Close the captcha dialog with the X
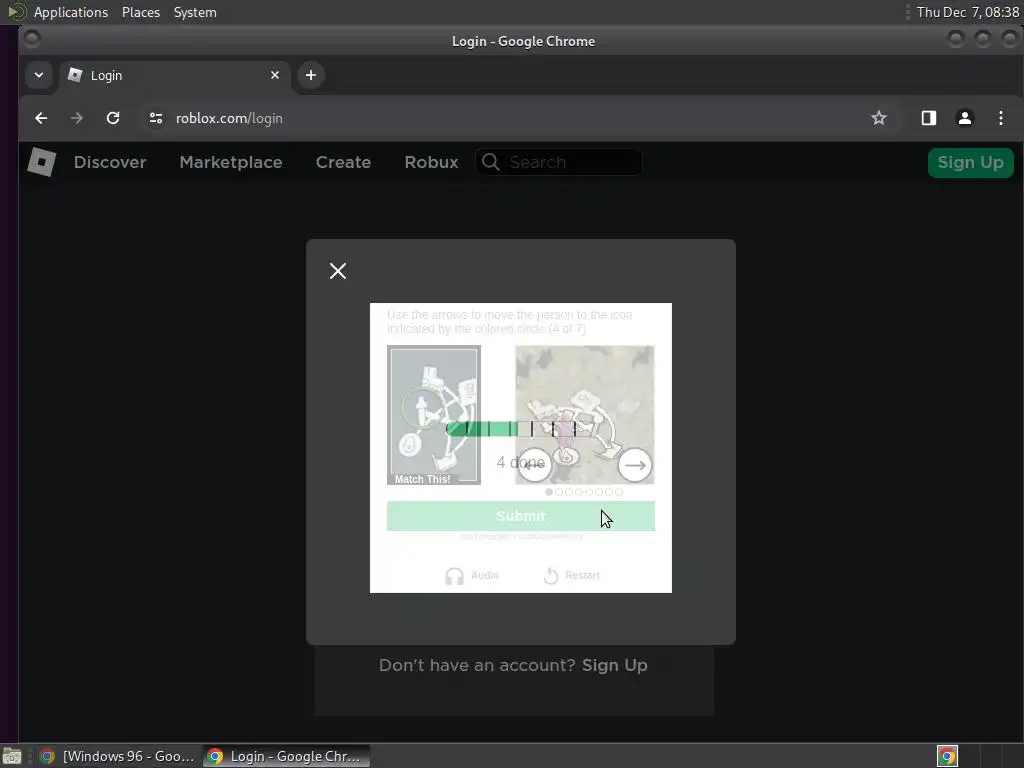Viewport: 1024px width, 768px height. point(338,271)
